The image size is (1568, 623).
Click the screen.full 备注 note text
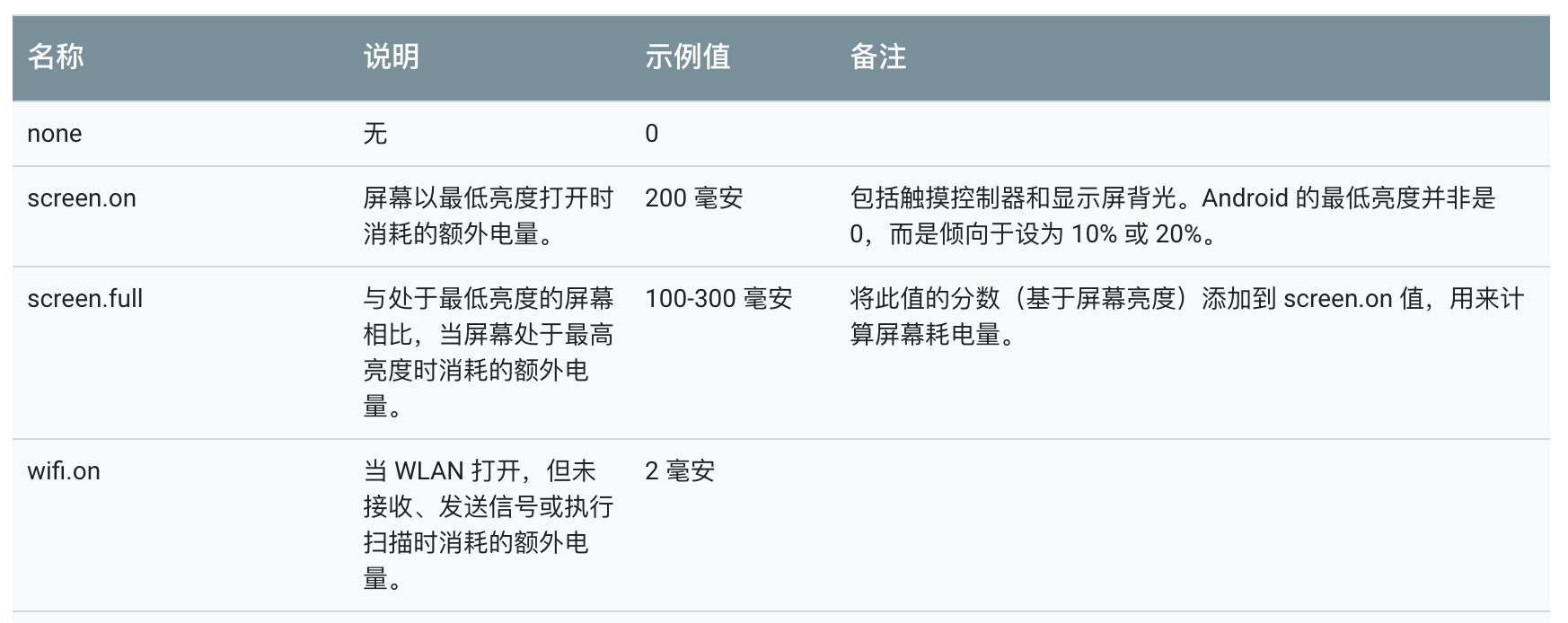[x=1185, y=316]
